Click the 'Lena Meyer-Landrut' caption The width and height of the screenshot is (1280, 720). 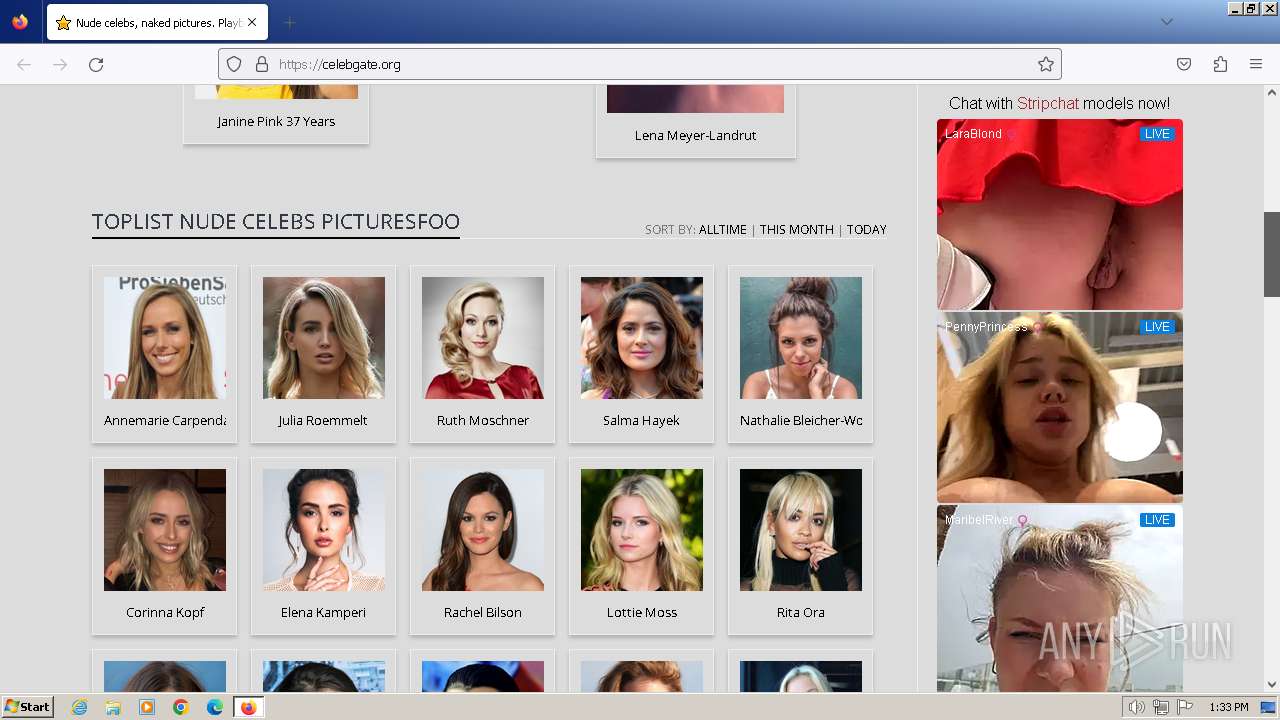[696, 135]
